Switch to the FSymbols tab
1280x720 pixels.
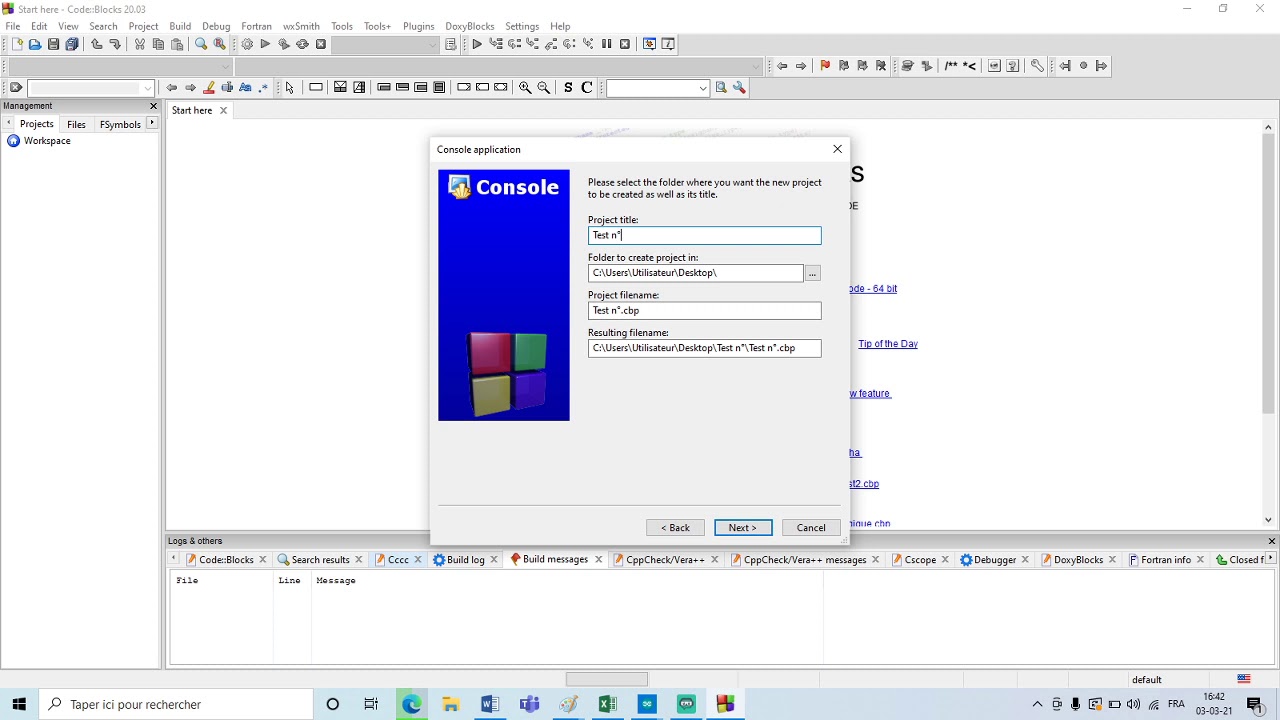click(120, 124)
